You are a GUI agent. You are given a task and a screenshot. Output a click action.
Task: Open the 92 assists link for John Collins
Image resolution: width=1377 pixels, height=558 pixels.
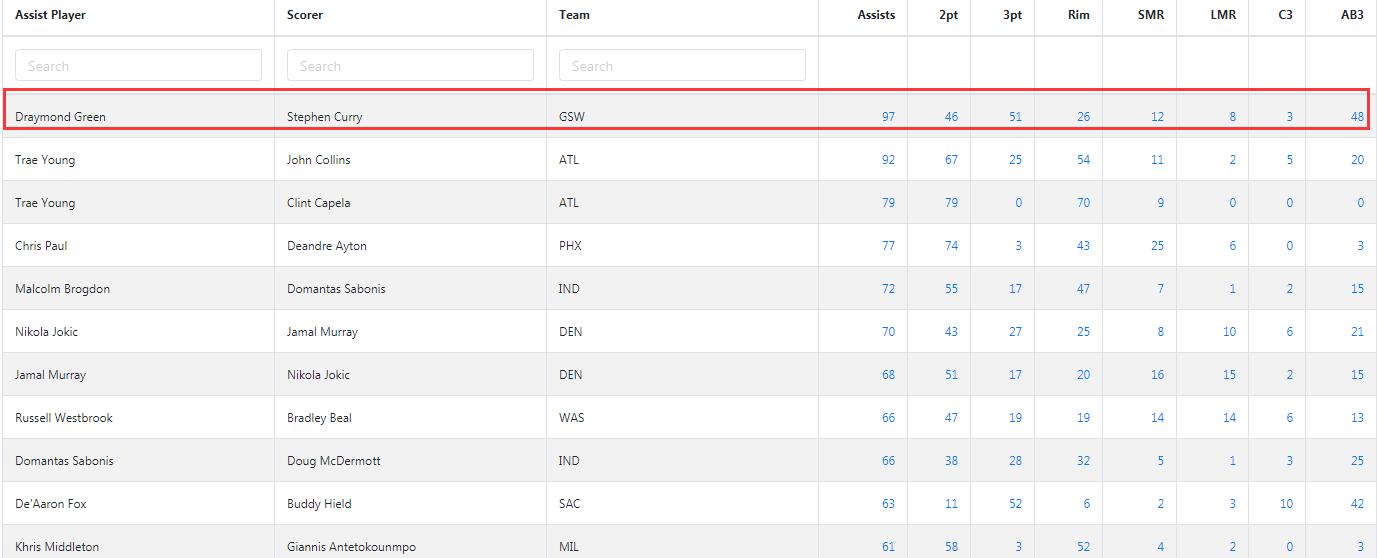888,160
